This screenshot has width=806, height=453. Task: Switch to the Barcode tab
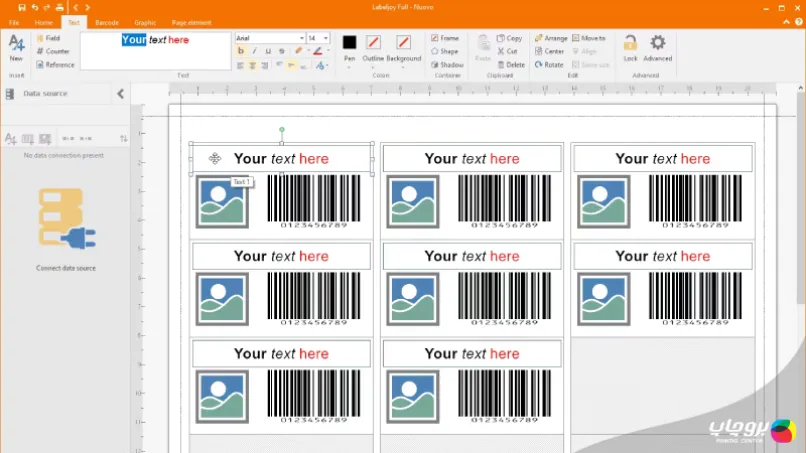[x=107, y=23]
